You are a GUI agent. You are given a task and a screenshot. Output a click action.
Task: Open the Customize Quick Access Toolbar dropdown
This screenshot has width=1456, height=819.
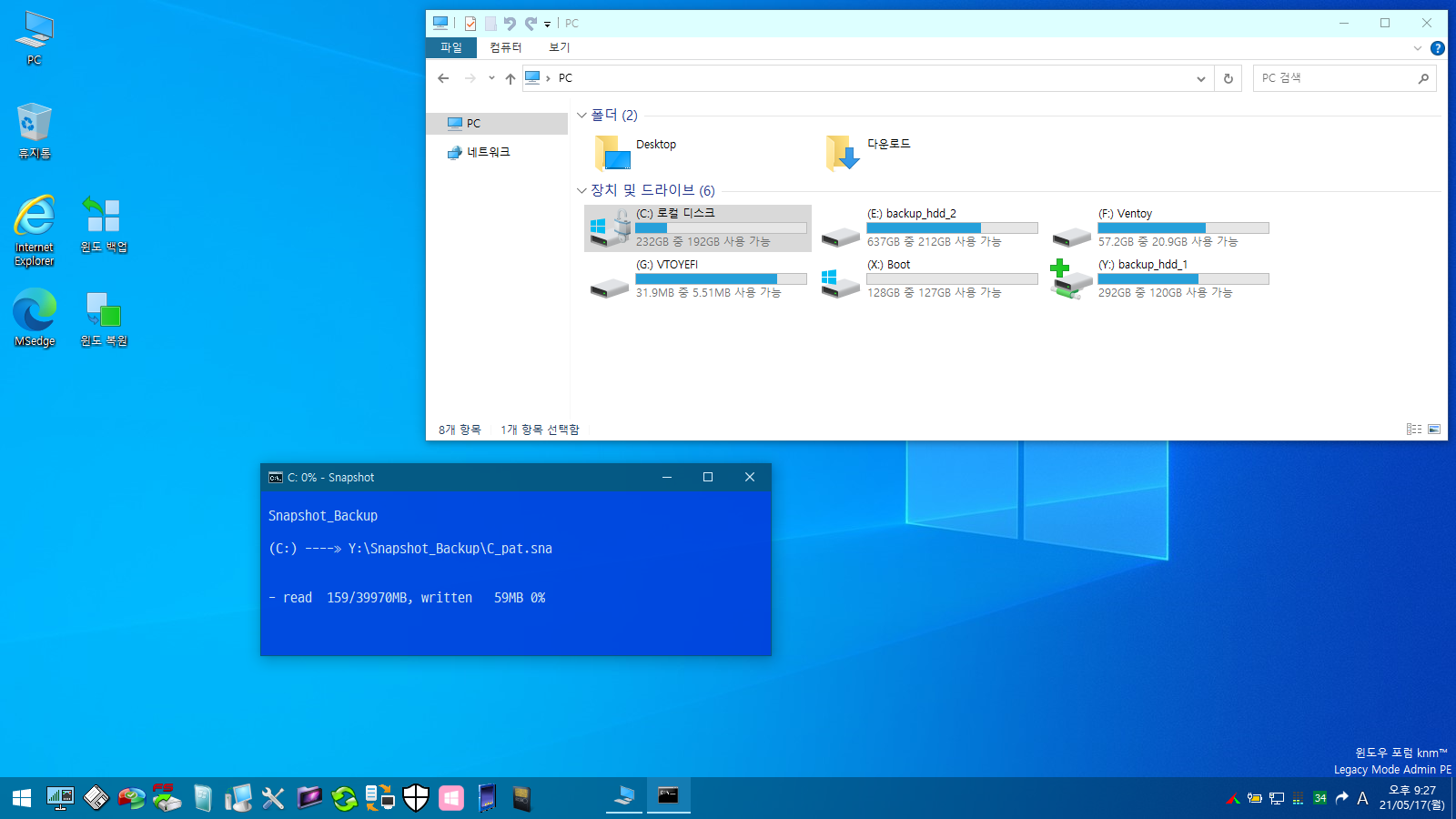(x=548, y=25)
